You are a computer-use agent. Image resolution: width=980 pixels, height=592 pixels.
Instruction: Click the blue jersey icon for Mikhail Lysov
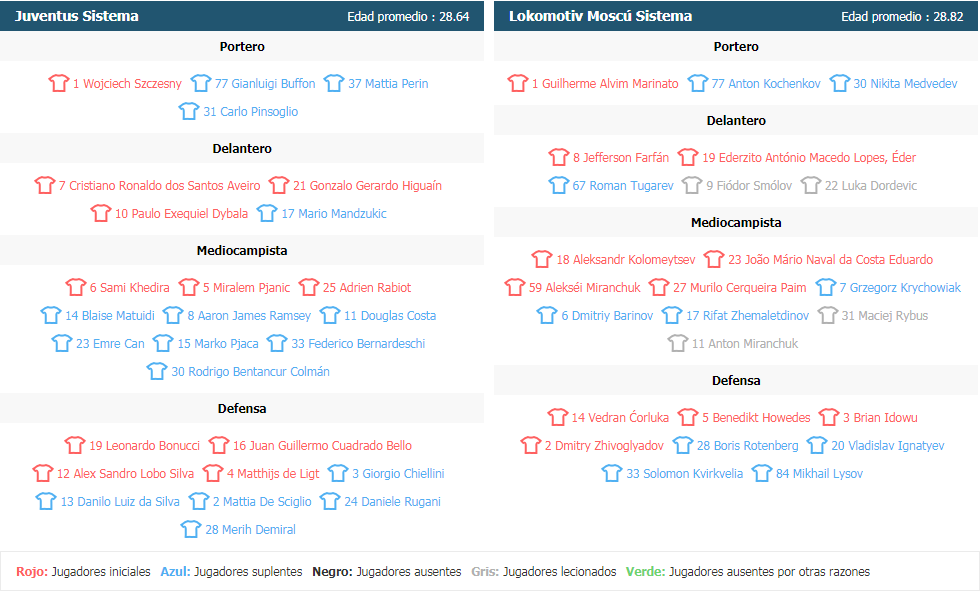[762, 473]
